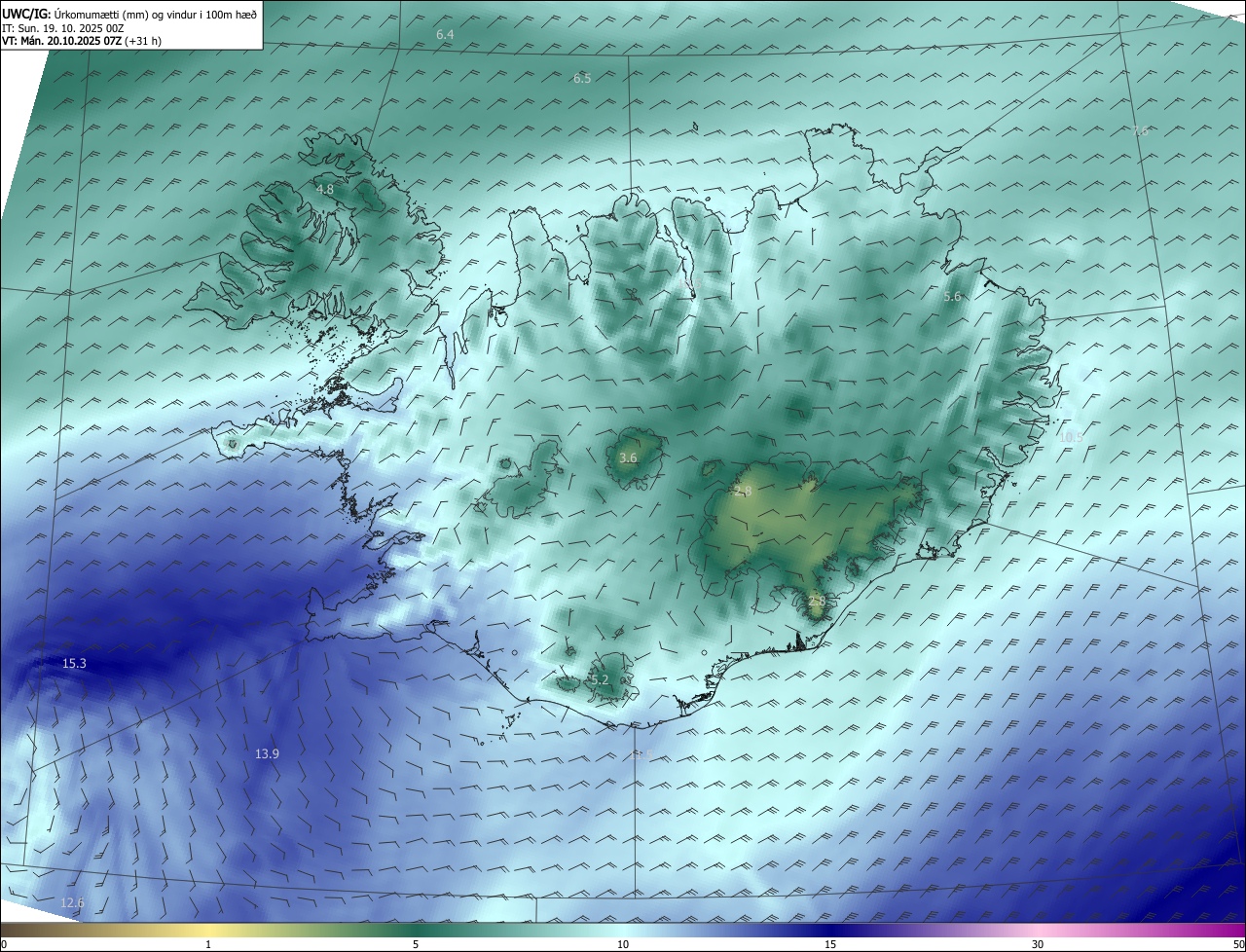Click the 'IT: Sun. 19. 10. 2025 00Z' line
This screenshot has width=1246, height=952.
coord(63,27)
